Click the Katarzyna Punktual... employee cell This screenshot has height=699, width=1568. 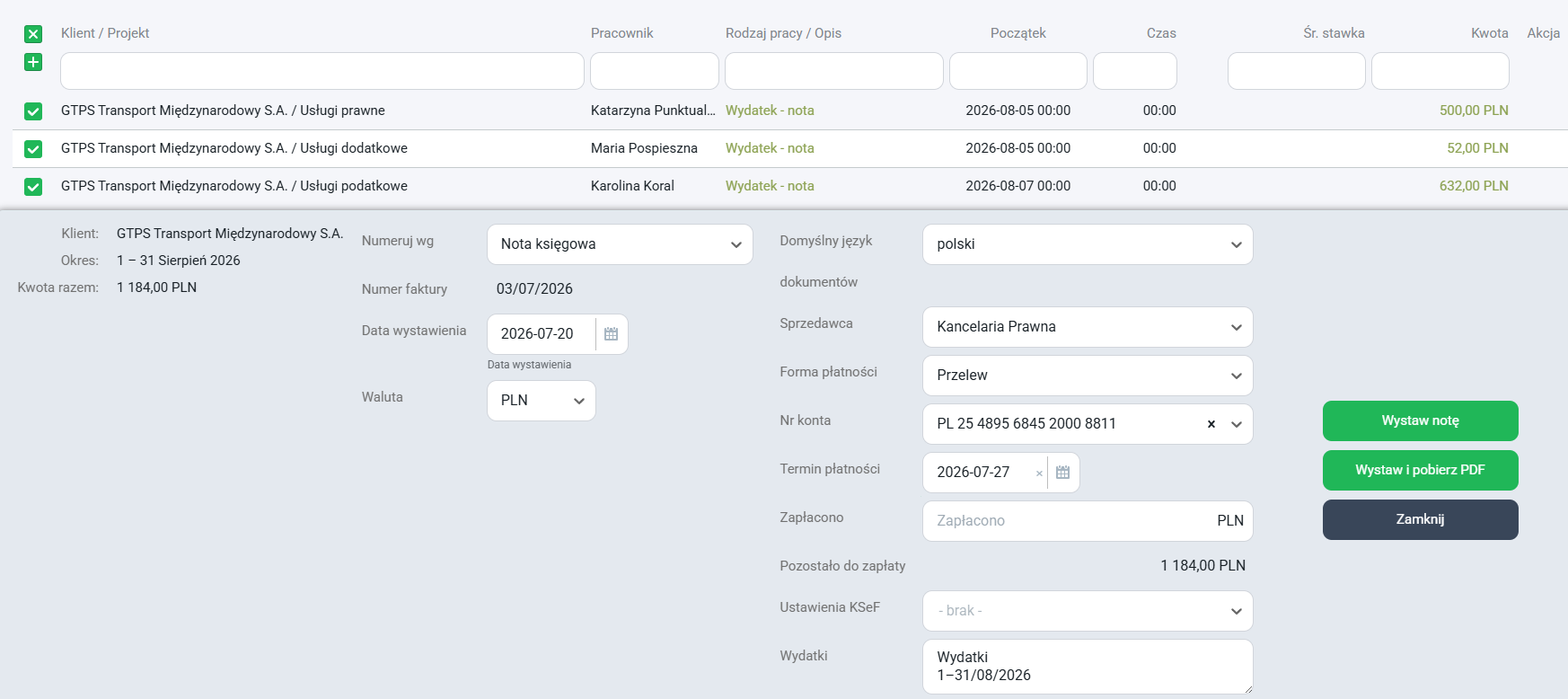click(653, 111)
